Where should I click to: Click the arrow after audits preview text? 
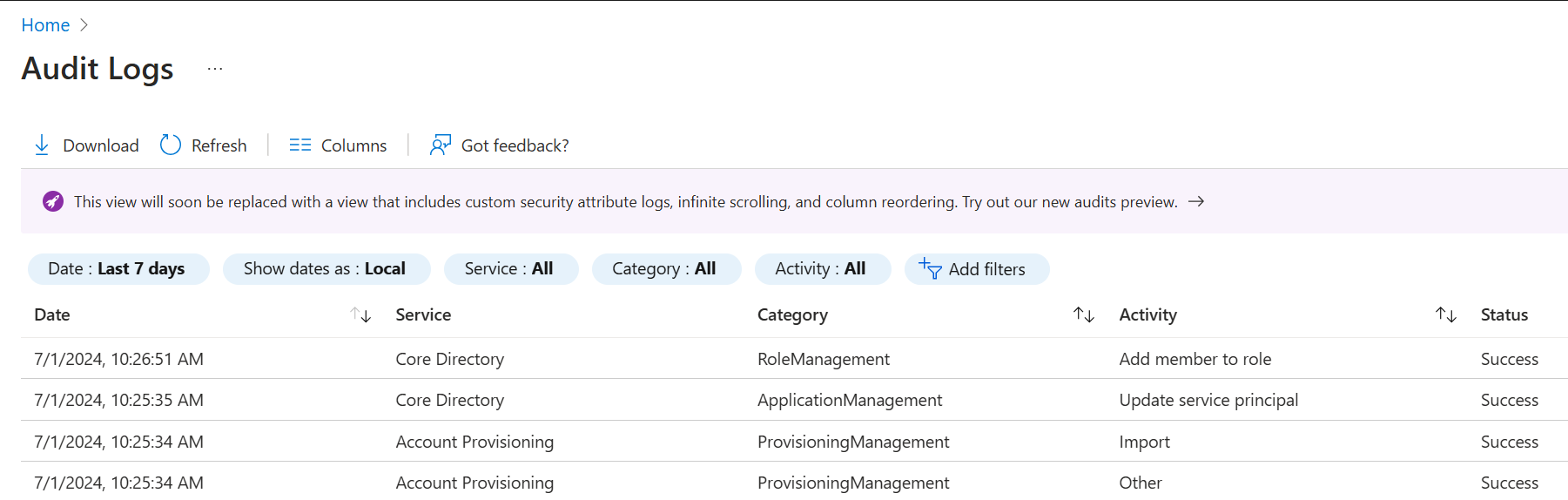1197,202
